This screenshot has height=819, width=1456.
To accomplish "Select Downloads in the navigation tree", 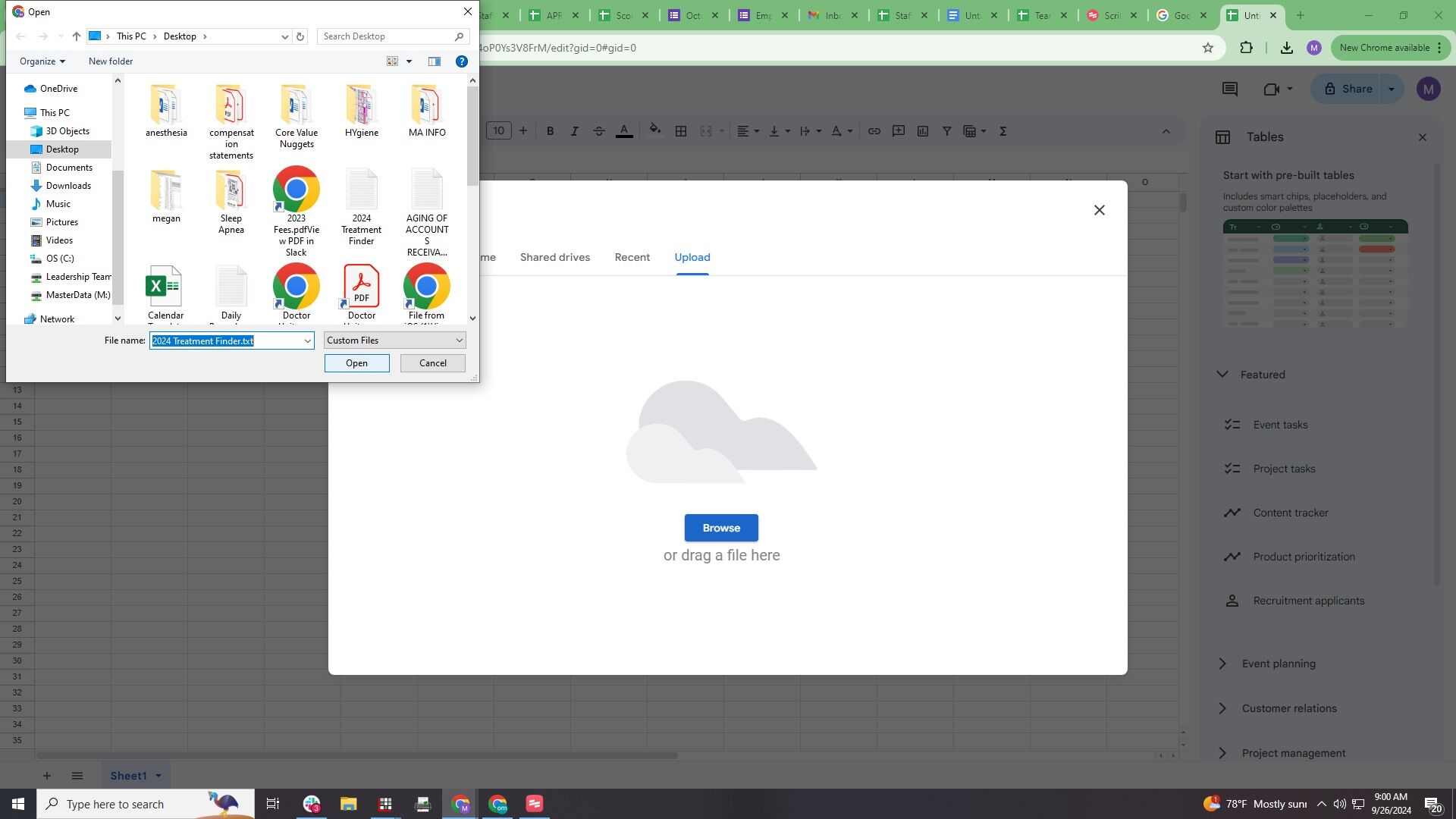I will pos(68,186).
